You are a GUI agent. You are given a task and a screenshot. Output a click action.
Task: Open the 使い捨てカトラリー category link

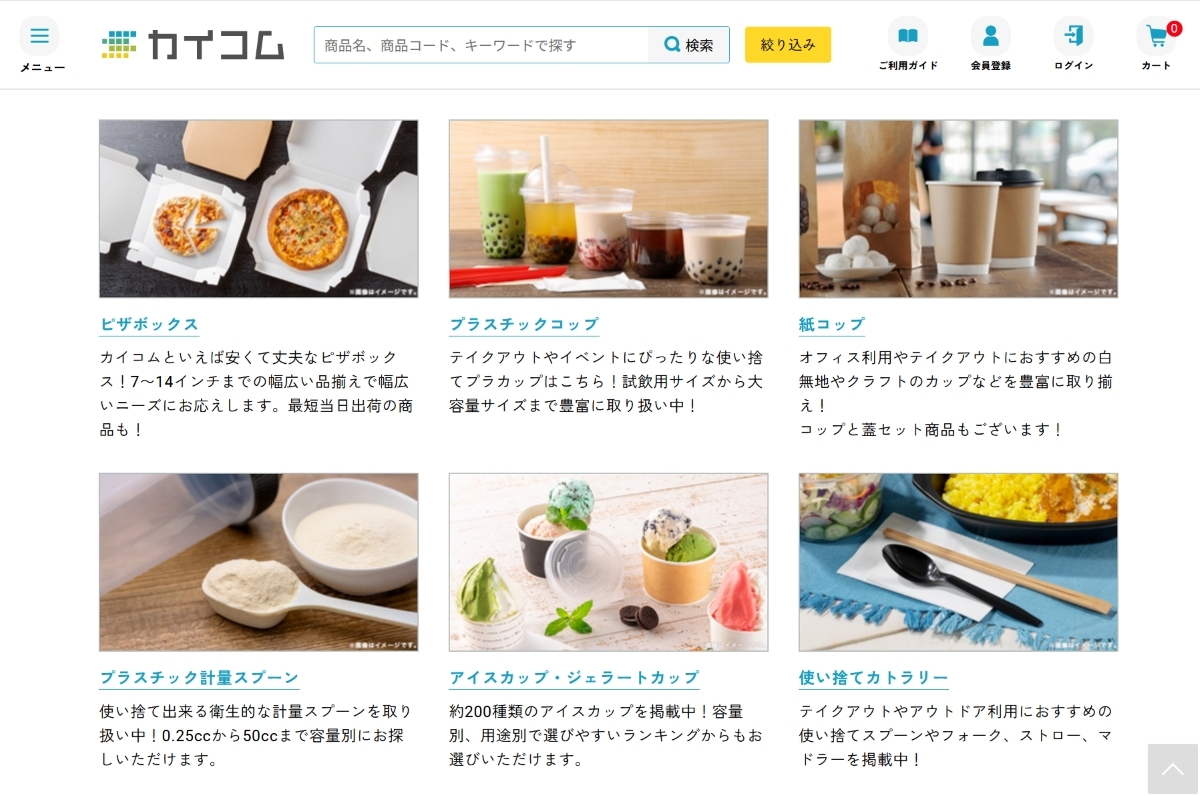tap(874, 677)
